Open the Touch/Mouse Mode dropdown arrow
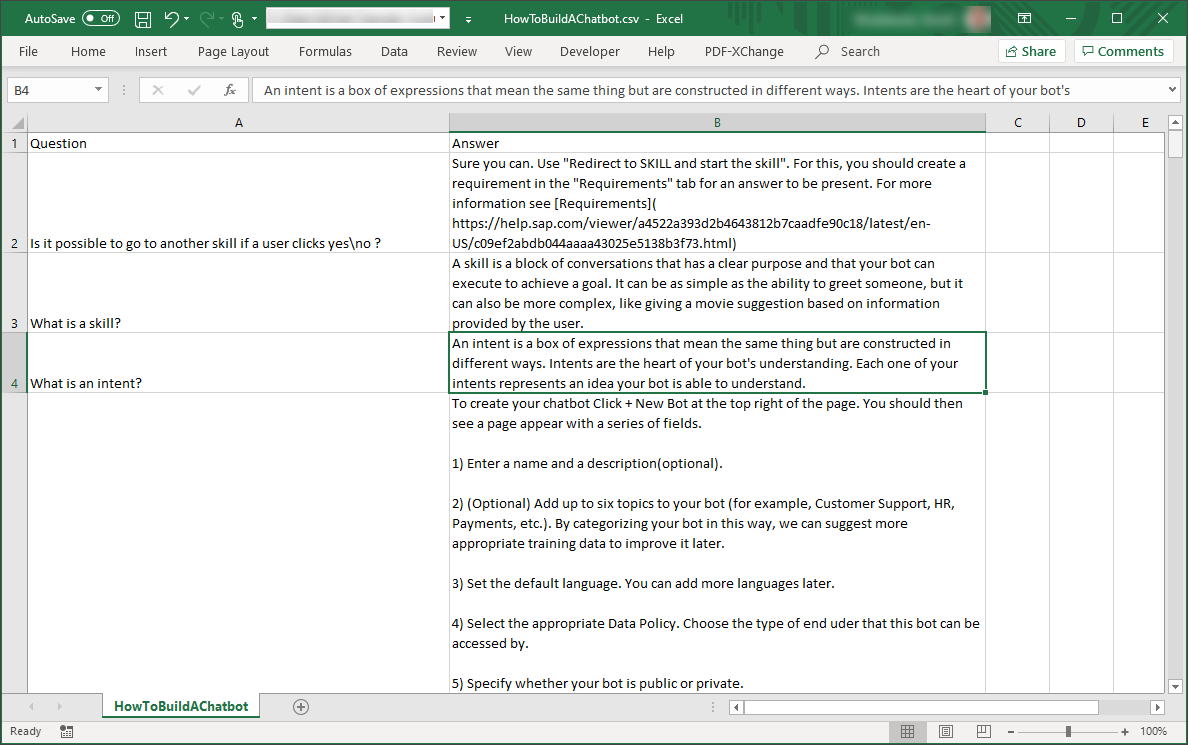The width and height of the screenshot is (1188, 745). 255,19
